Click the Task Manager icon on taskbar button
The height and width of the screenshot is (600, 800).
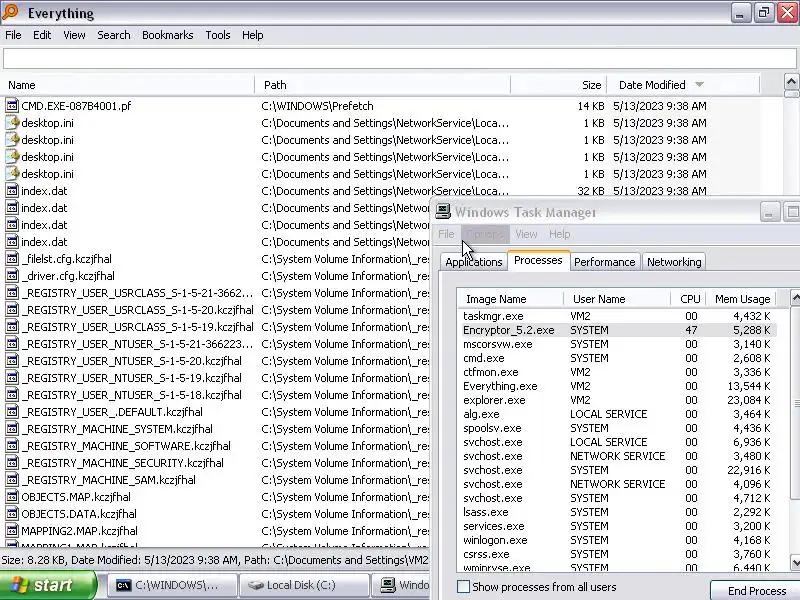click(388, 585)
